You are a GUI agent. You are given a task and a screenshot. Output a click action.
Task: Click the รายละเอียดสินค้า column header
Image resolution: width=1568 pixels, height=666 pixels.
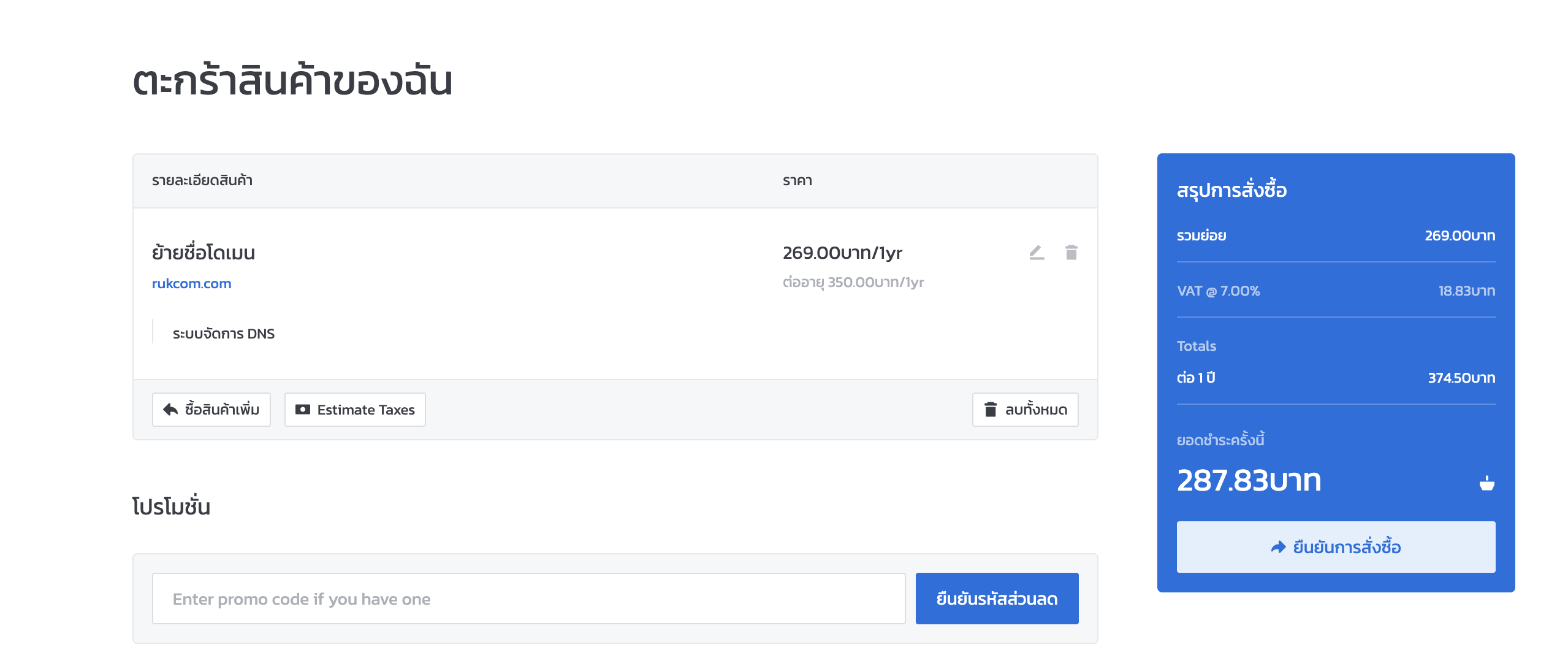tap(202, 180)
